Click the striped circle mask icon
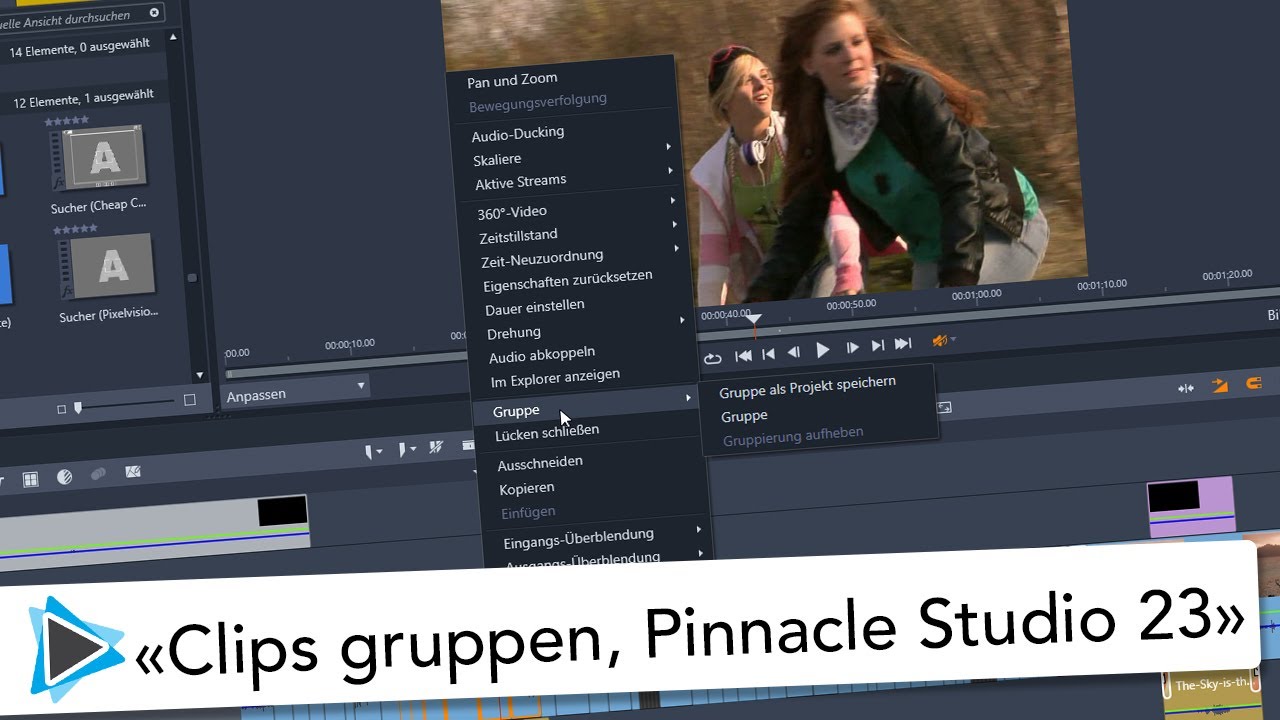The height and width of the screenshot is (720, 1280). pyautogui.click(x=64, y=478)
